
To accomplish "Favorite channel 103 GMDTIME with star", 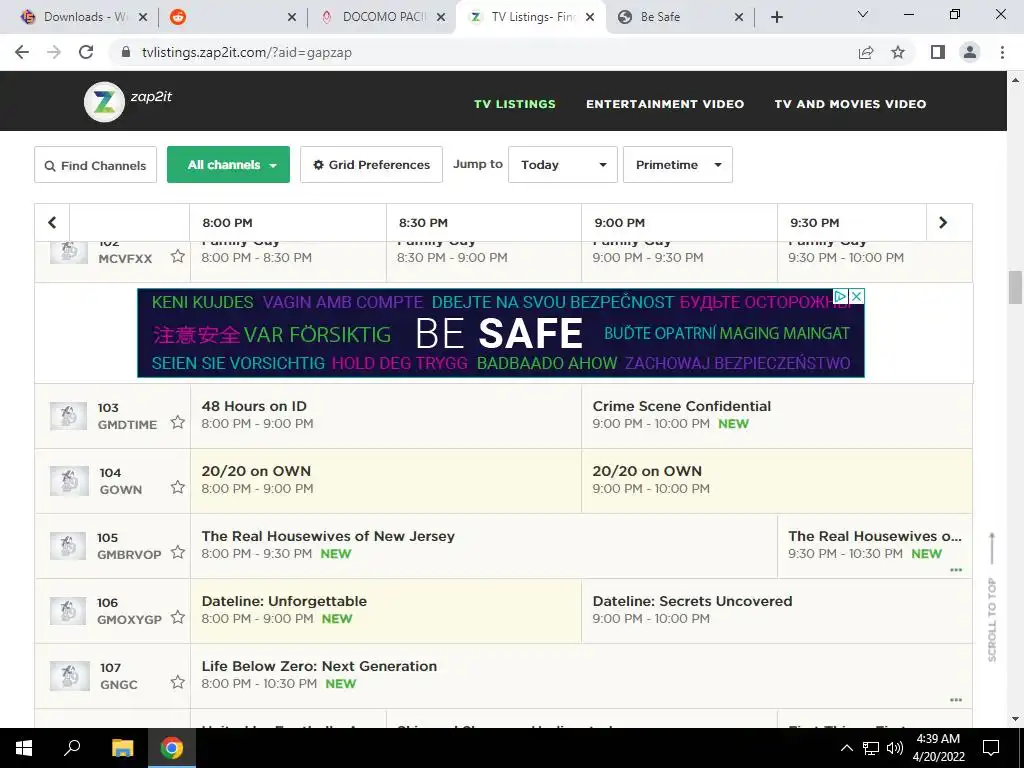I will coord(178,422).
